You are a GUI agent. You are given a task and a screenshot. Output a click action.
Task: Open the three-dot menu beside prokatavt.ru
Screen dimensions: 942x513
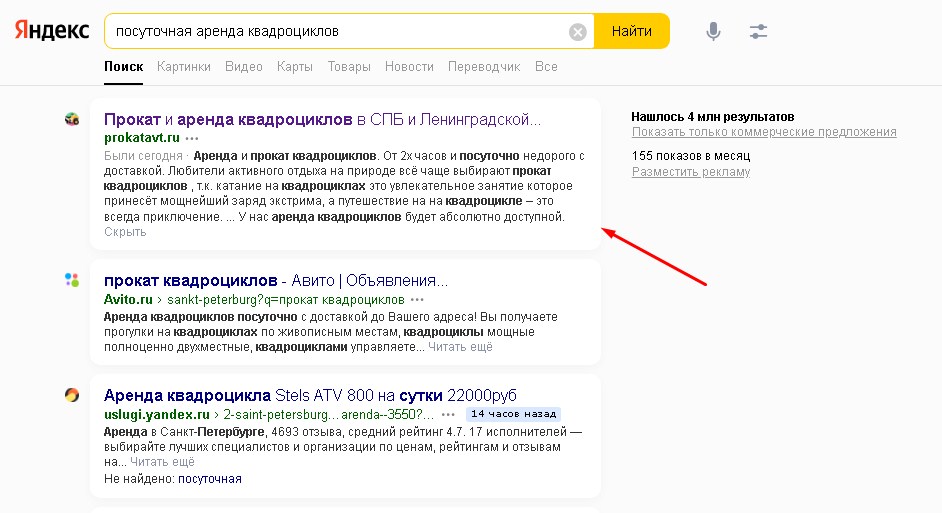(x=192, y=138)
